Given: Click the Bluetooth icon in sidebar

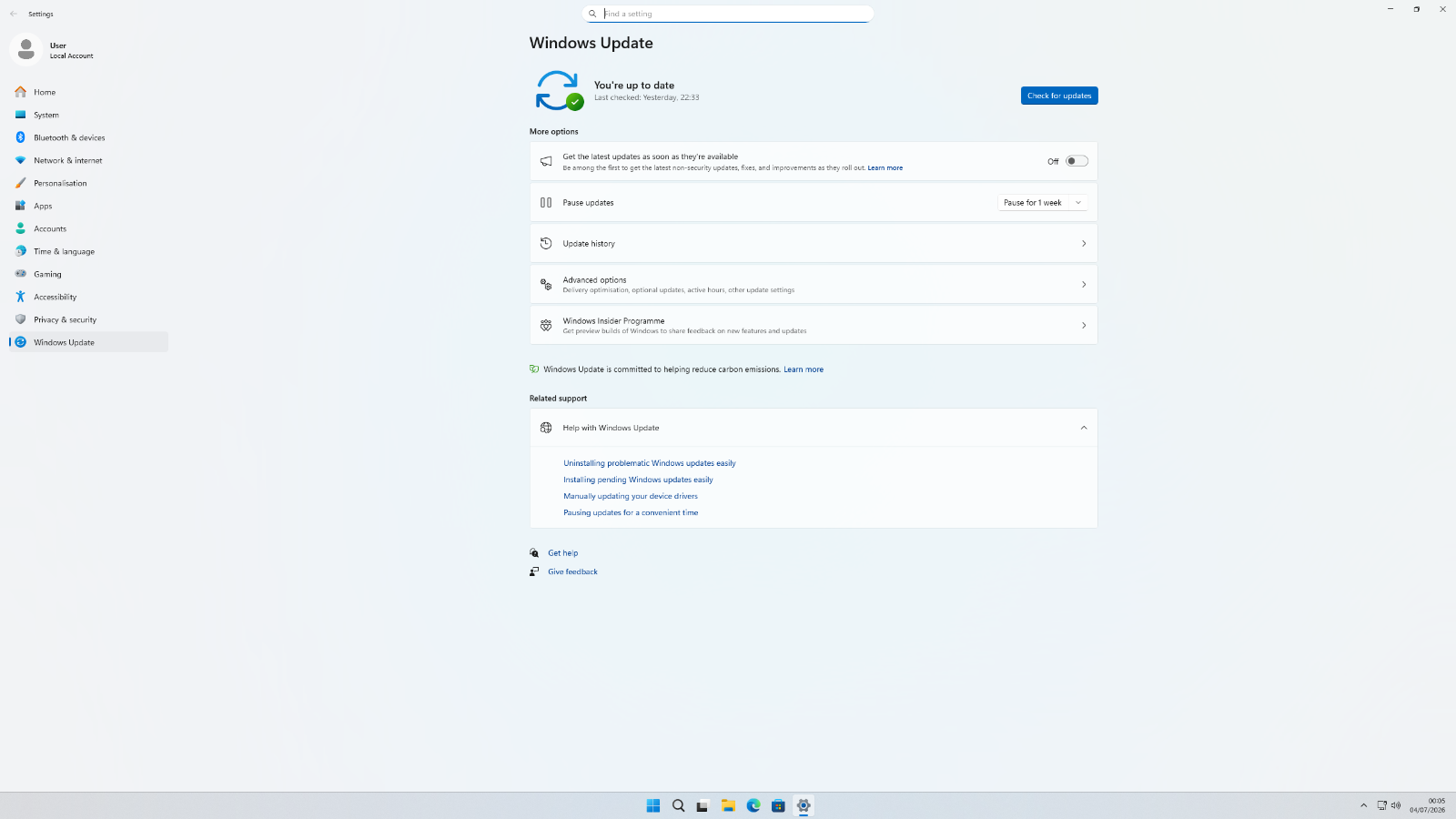Looking at the screenshot, I should coord(20,137).
